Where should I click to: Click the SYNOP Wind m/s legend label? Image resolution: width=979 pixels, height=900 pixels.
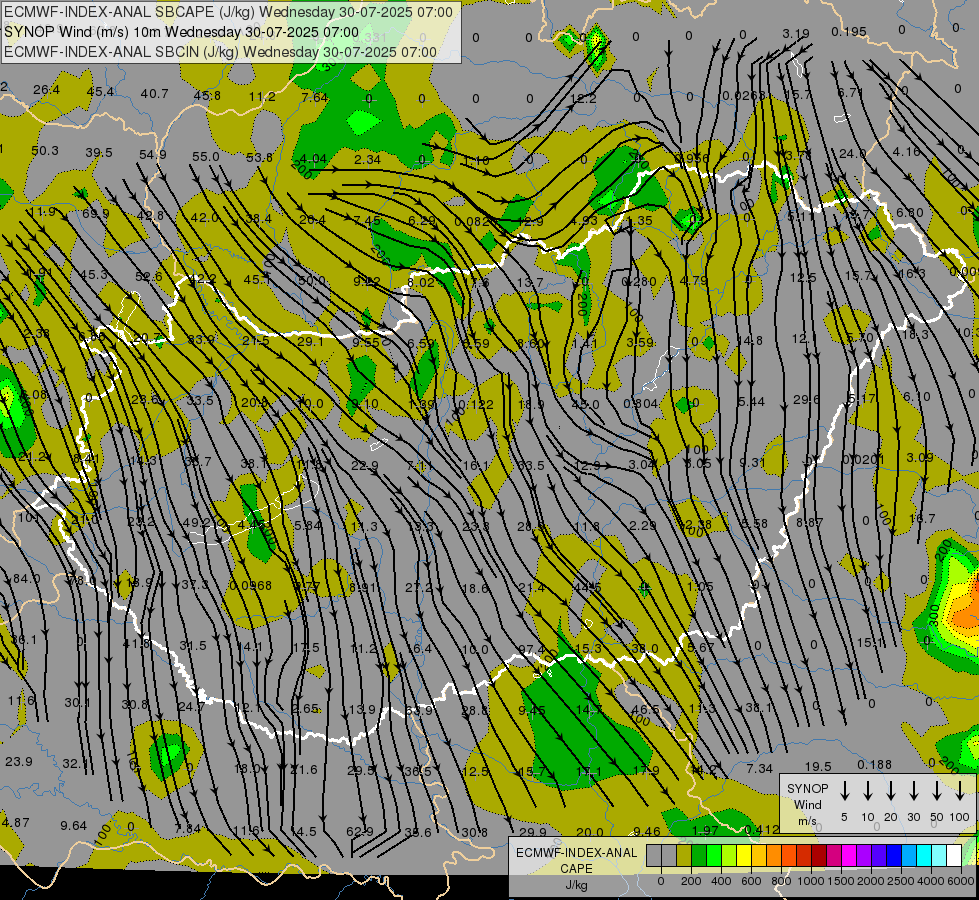pos(807,804)
